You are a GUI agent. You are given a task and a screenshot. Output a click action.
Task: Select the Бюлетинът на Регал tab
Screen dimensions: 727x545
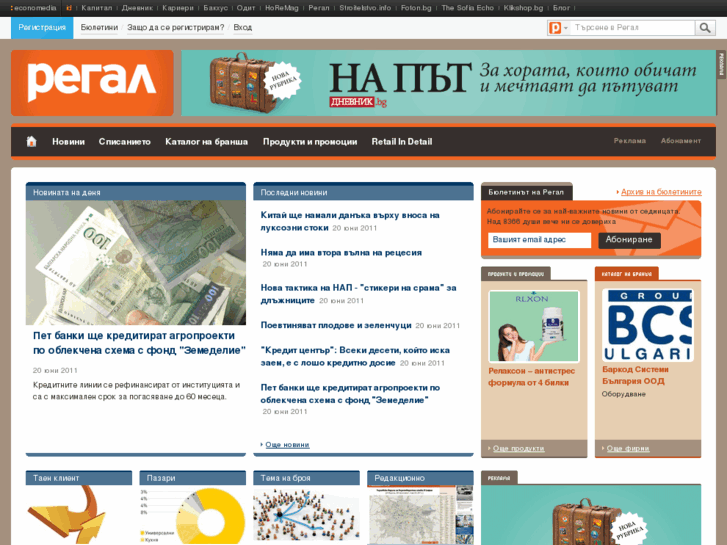[526, 192]
